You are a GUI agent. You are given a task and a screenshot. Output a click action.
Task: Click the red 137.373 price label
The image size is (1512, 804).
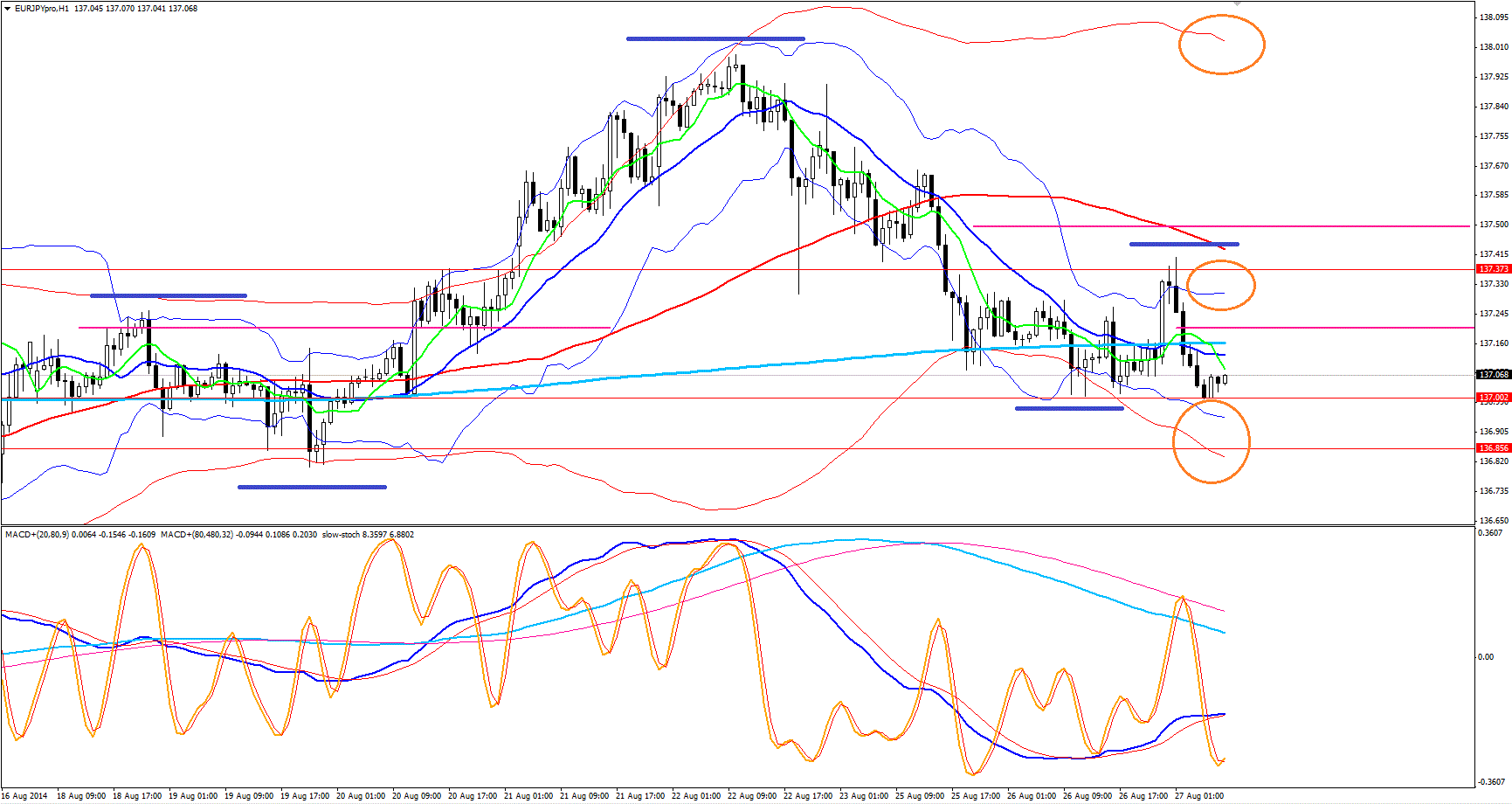pyautogui.click(x=1493, y=269)
